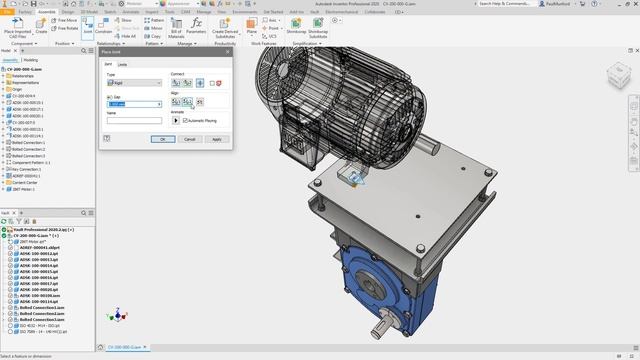Expand the Relationships folder in Model browser
The image size is (640, 360).
pos(3,76)
